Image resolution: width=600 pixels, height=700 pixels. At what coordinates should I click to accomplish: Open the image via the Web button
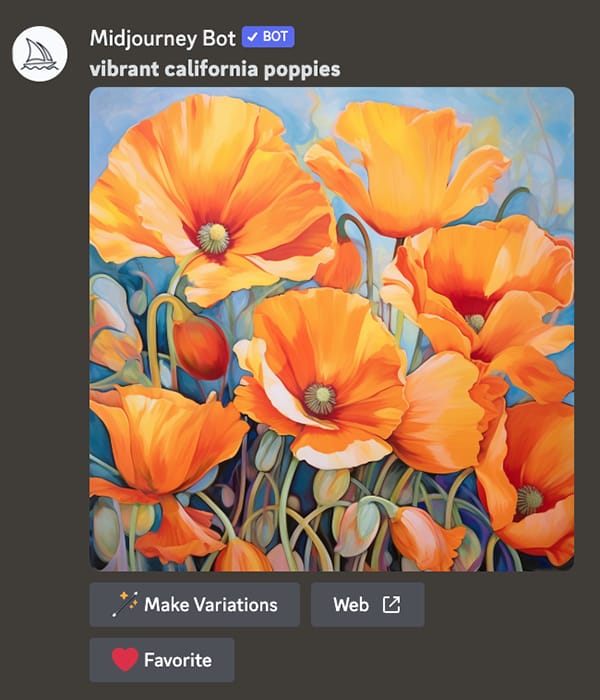tap(367, 604)
